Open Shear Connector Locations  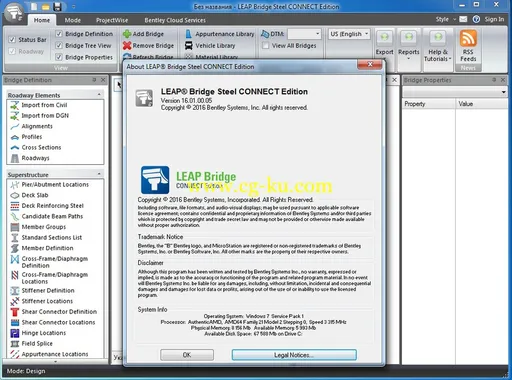tap(58, 323)
